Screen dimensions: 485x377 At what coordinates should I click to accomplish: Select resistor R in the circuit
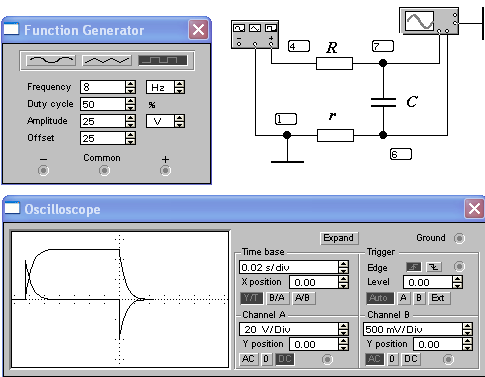(x=334, y=63)
